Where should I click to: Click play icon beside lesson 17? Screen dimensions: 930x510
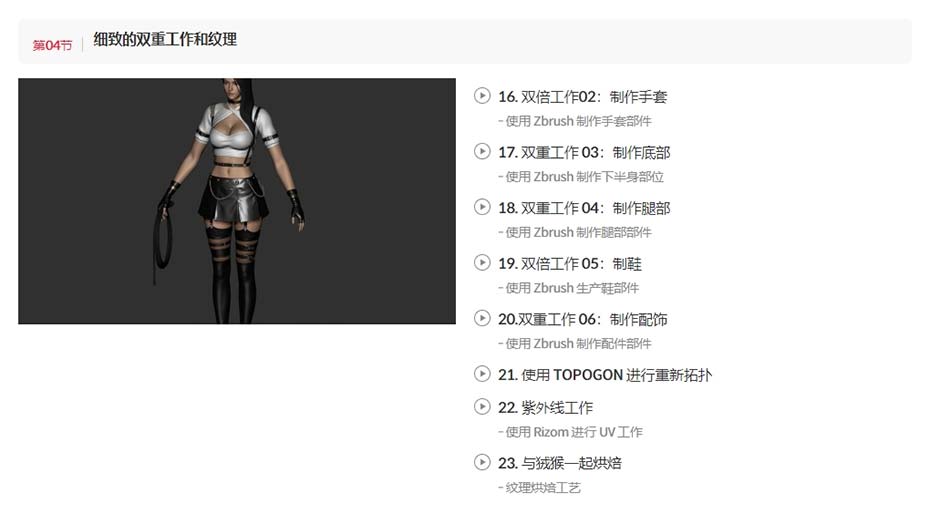482,151
